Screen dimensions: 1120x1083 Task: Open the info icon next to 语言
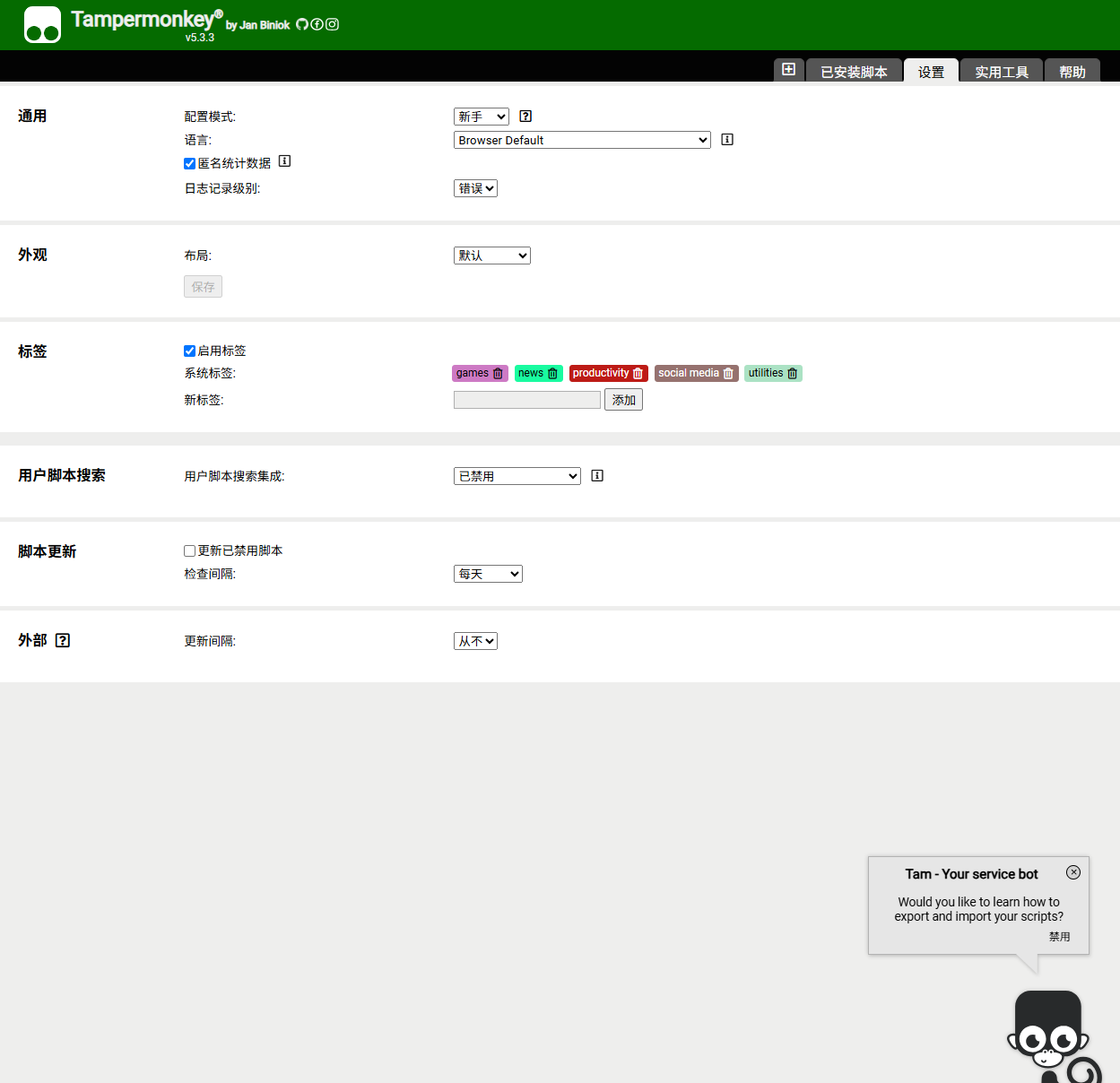coord(726,139)
